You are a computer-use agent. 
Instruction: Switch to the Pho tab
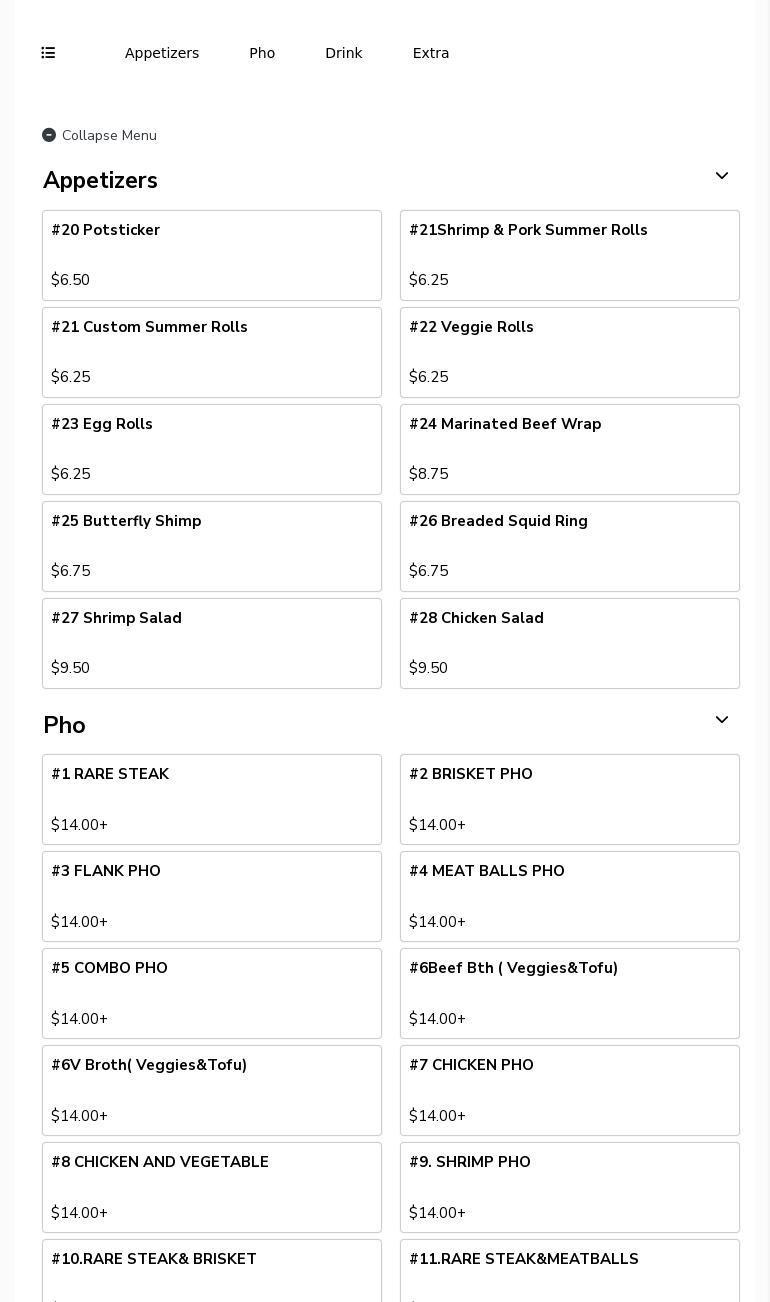click(262, 53)
